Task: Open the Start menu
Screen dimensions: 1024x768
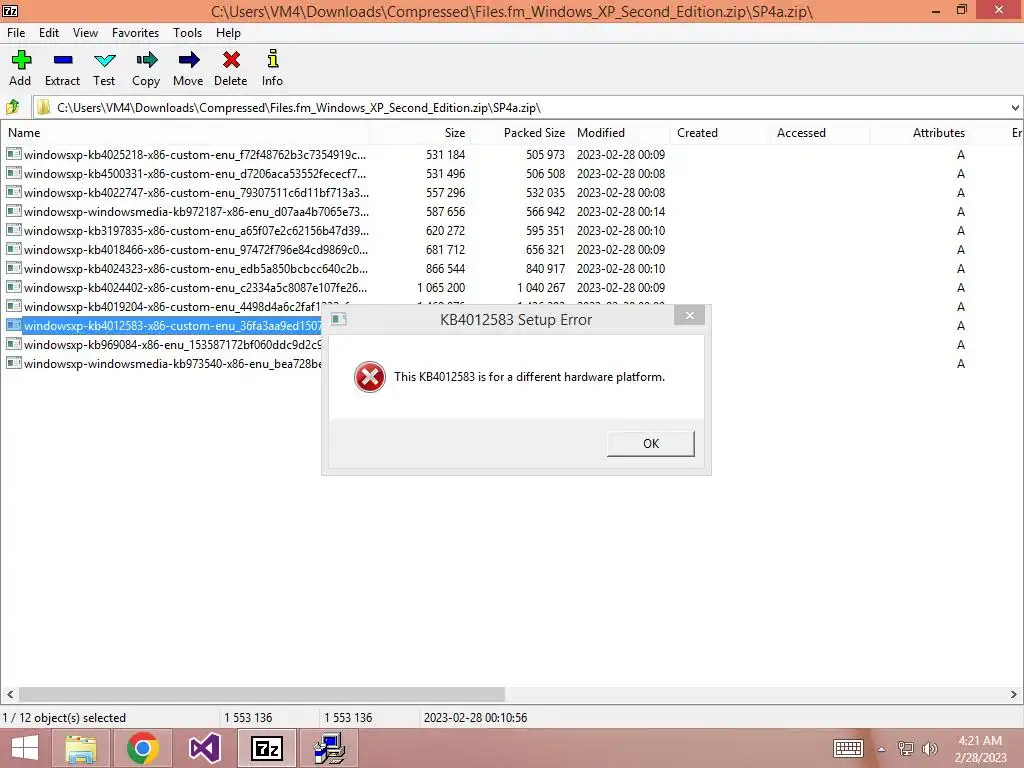Action: coord(25,748)
